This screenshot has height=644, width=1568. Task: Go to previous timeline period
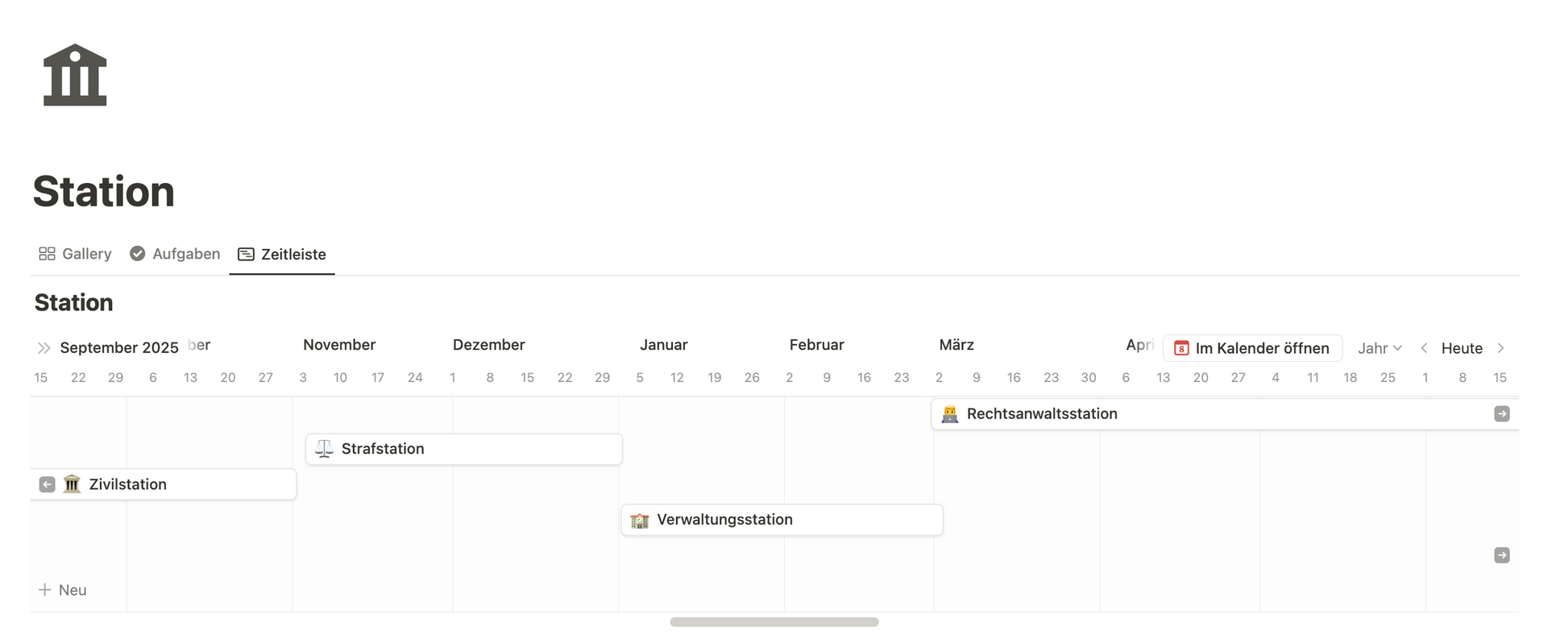pyautogui.click(x=1424, y=348)
